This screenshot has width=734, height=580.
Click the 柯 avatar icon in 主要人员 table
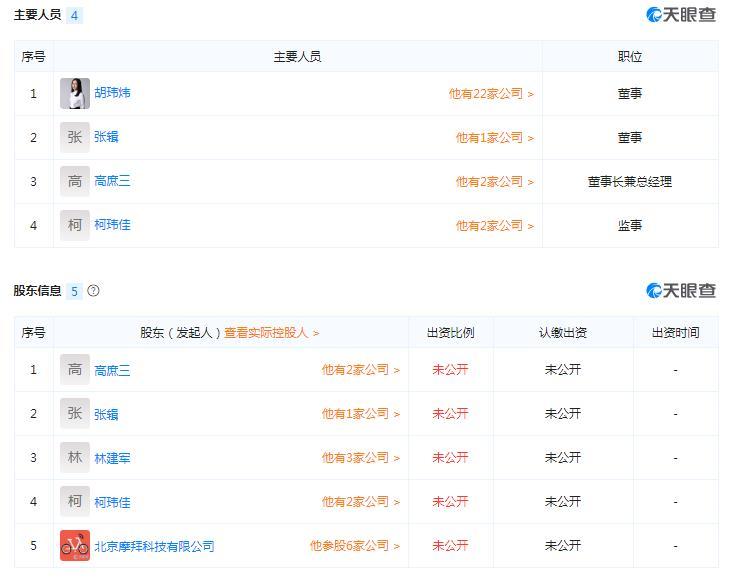click(x=75, y=226)
